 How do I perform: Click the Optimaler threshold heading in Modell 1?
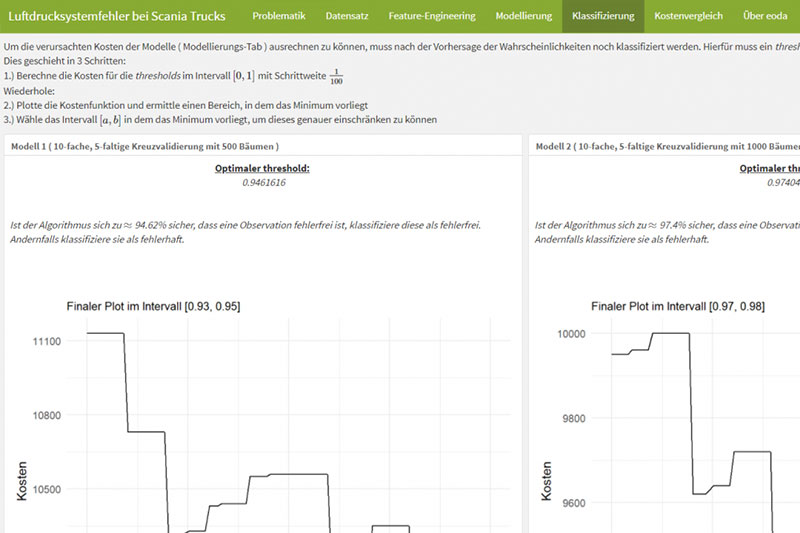(x=262, y=168)
